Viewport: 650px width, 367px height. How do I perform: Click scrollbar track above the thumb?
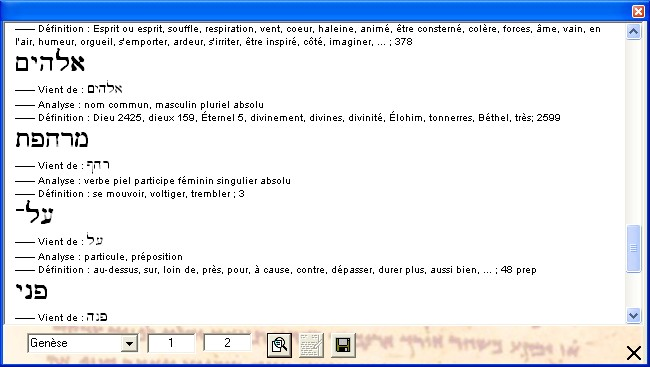click(633, 132)
